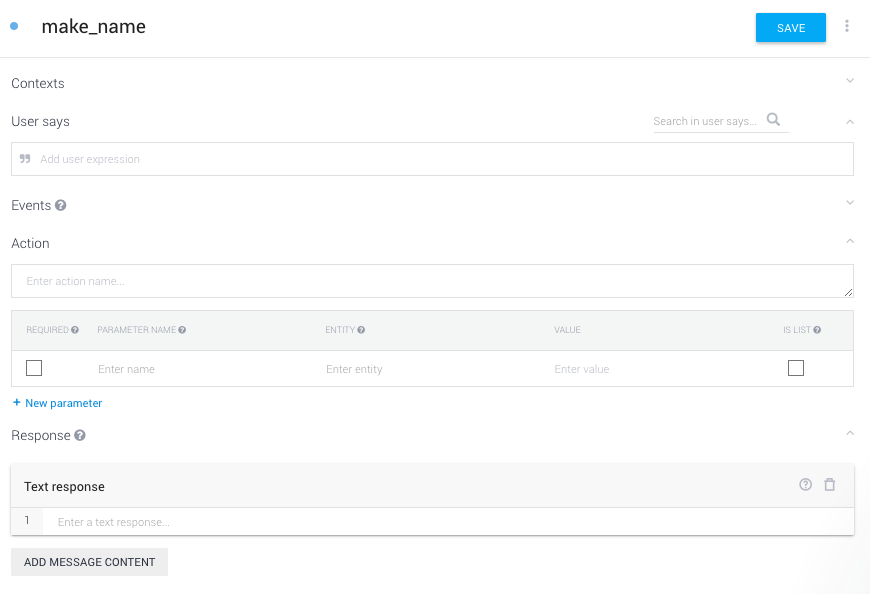Viewport: 870px width, 594px height.
Task: Click help icon next to ENTITY header
Action: [x=361, y=330]
